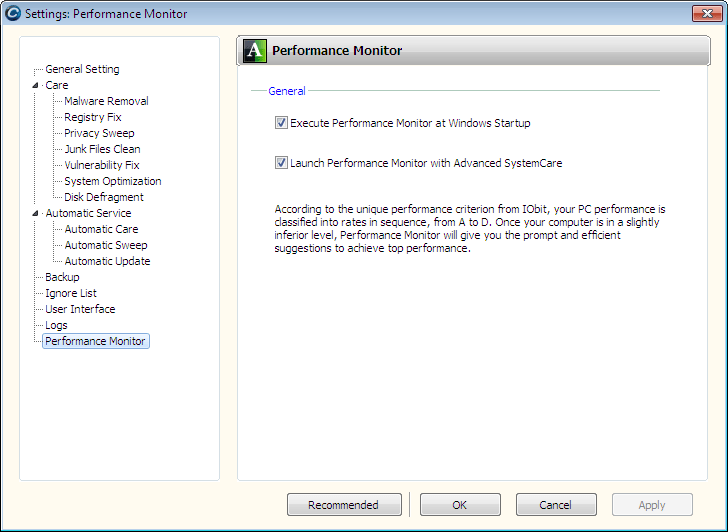Click the IObit performance criterion description
The image size is (728, 532).
click(x=469, y=229)
